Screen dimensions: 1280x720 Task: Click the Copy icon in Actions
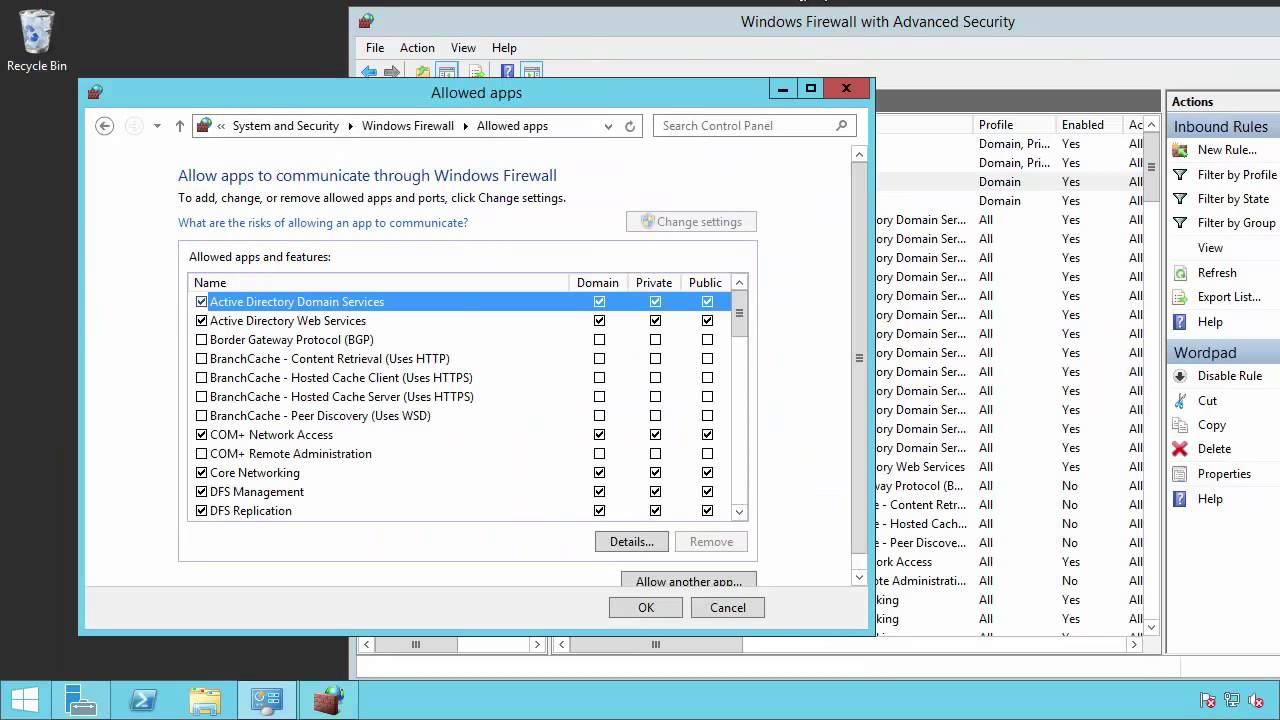click(x=1180, y=425)
